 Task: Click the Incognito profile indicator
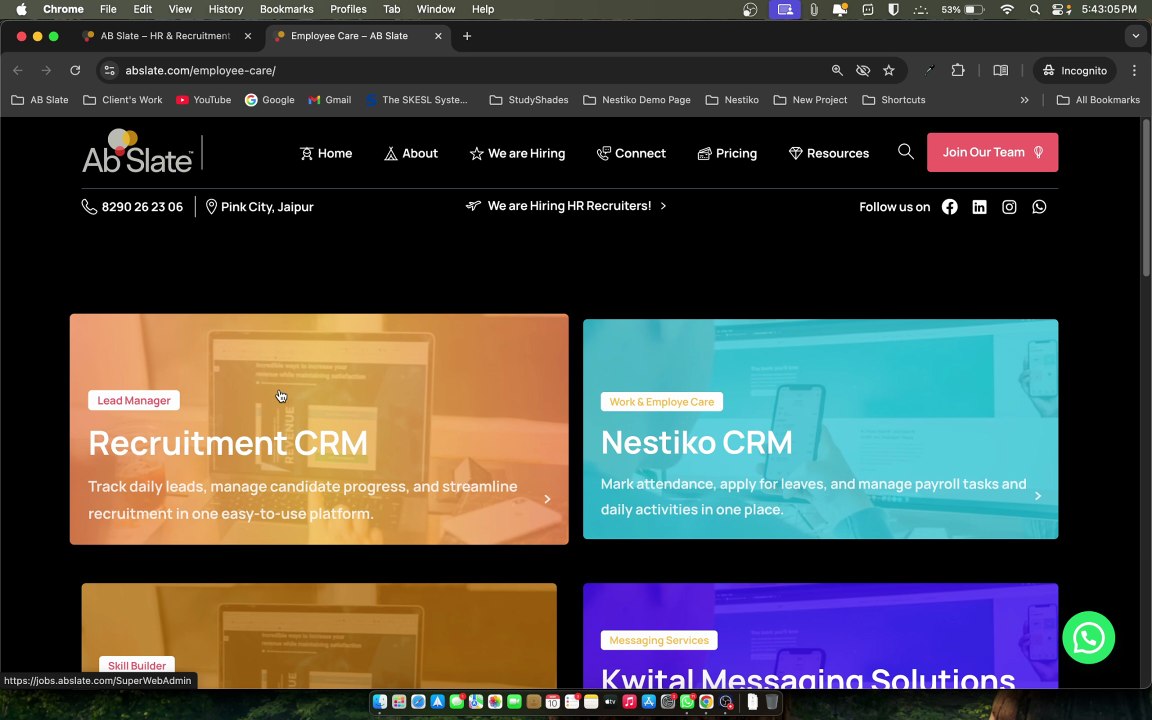[1075, 71]
